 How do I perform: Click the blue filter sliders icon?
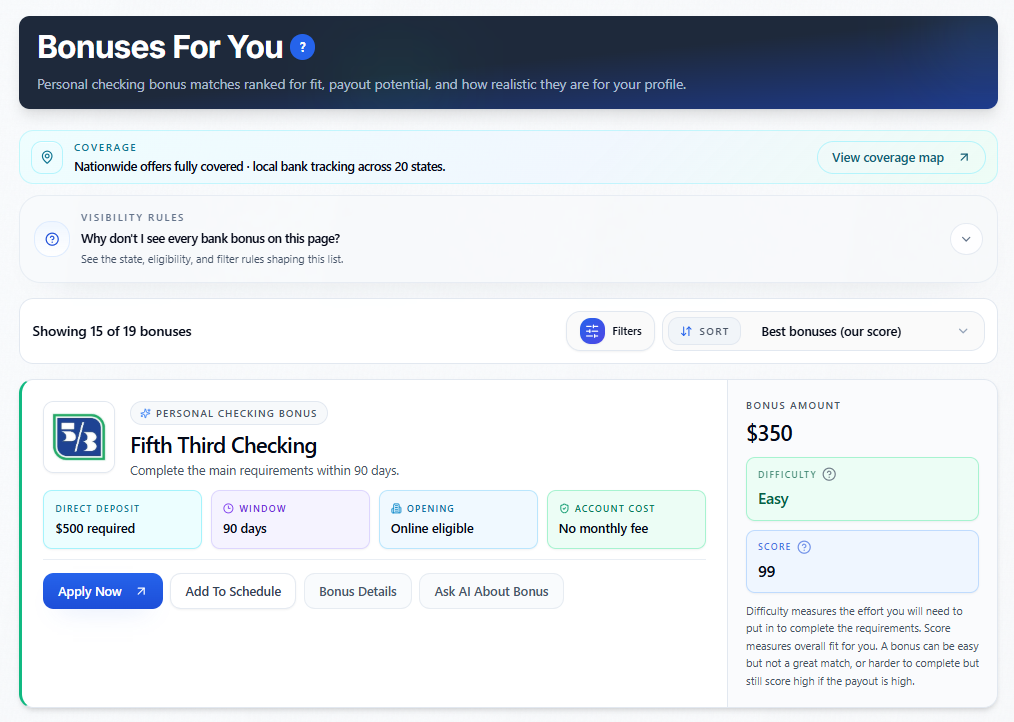(592, 331)
